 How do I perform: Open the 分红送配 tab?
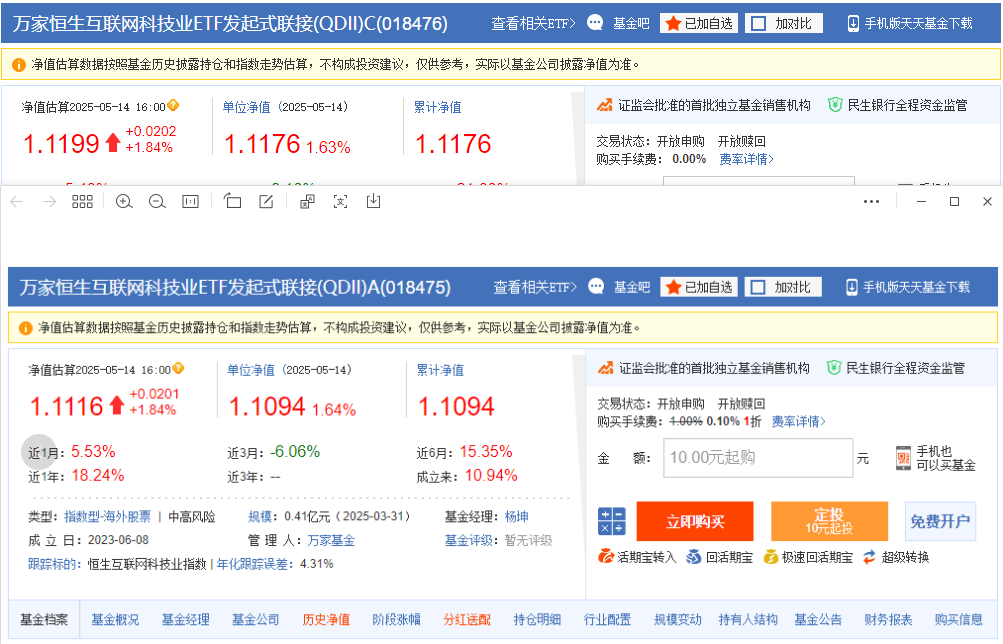[467, 619]
